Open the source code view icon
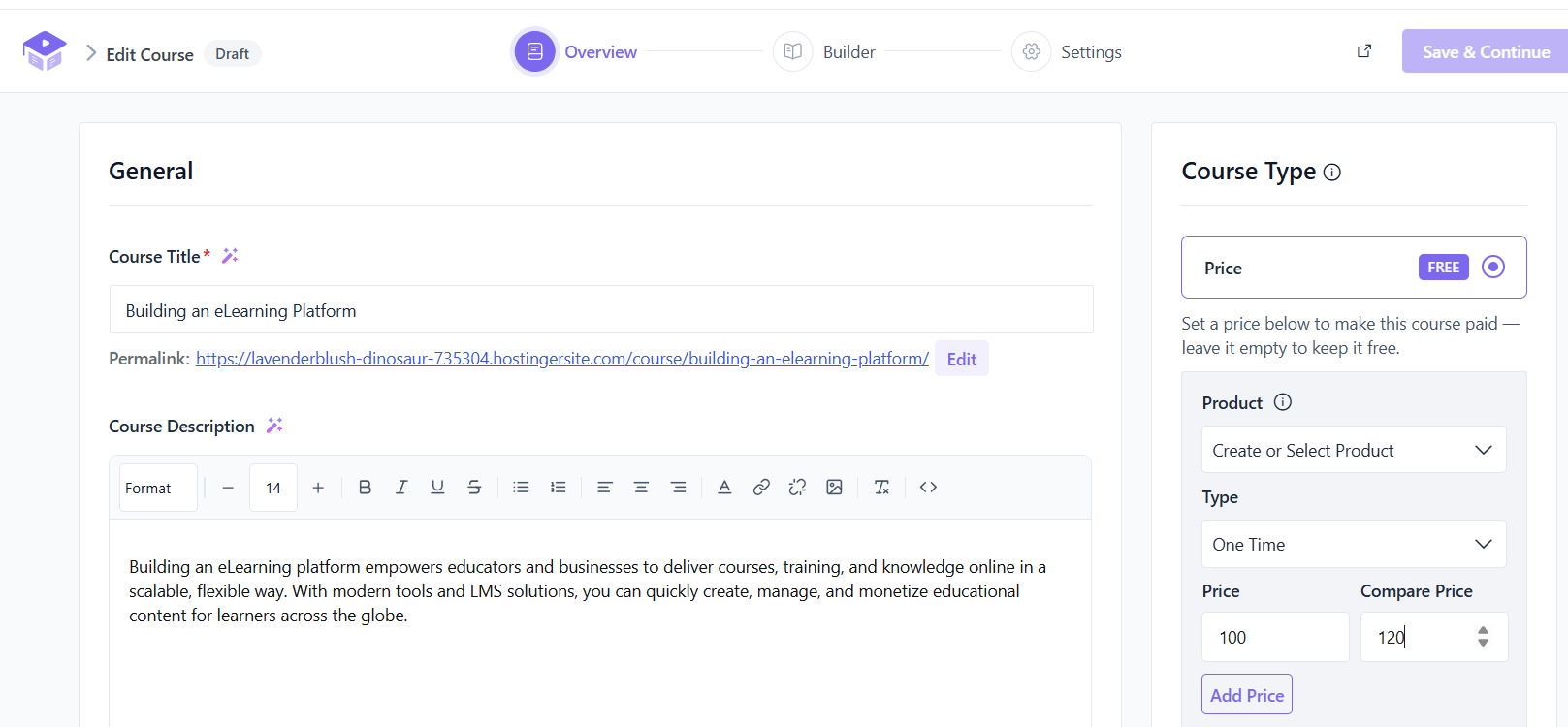Image resolution: width=1568 pixels, height=727 pixels. click(x=928, y=488)
